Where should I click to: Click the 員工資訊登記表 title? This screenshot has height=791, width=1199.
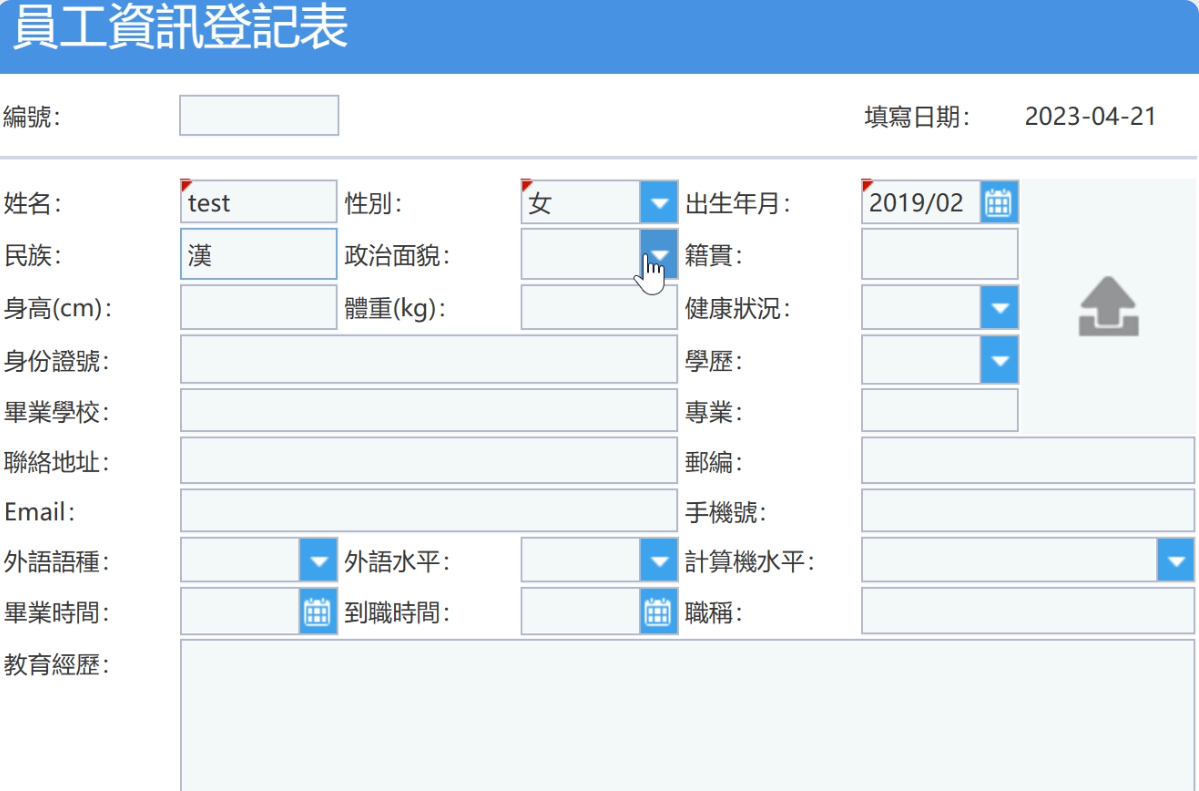click(x=180, y=28)
